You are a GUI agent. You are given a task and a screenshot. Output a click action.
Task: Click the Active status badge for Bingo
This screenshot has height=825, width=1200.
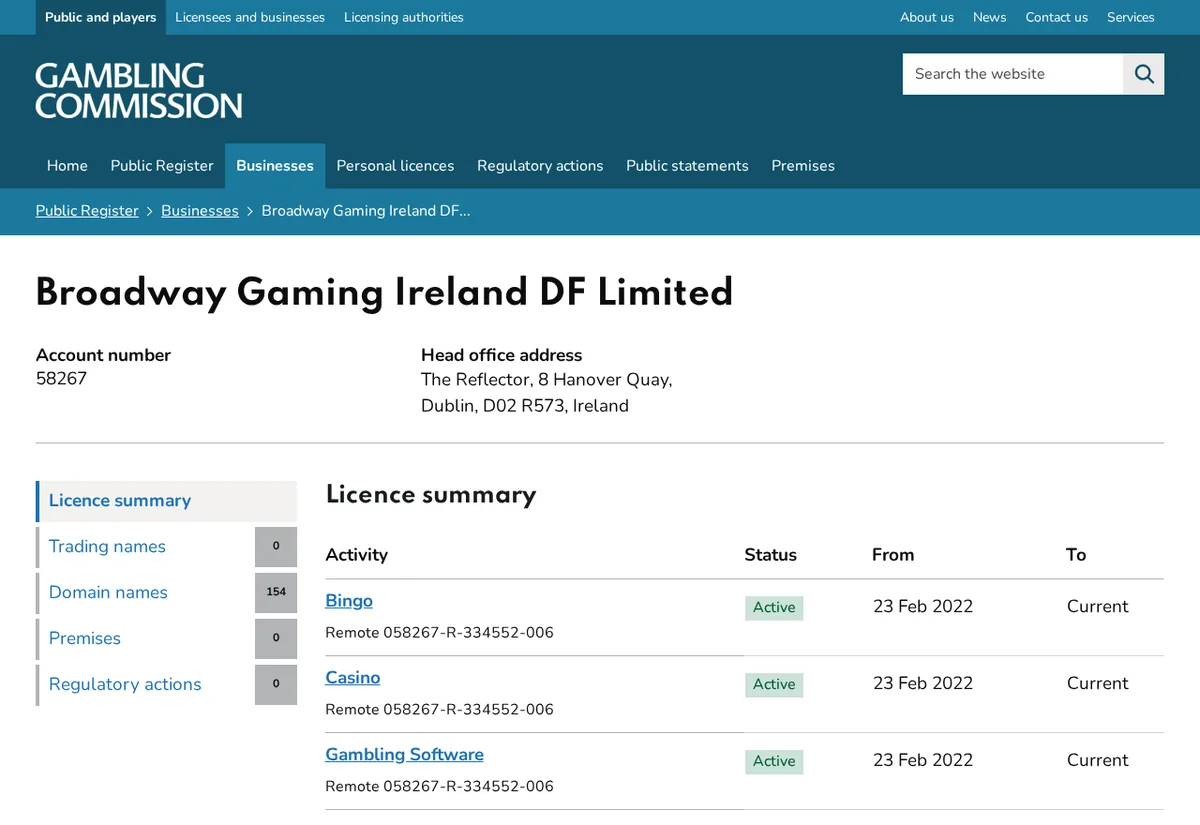point(774,608)
